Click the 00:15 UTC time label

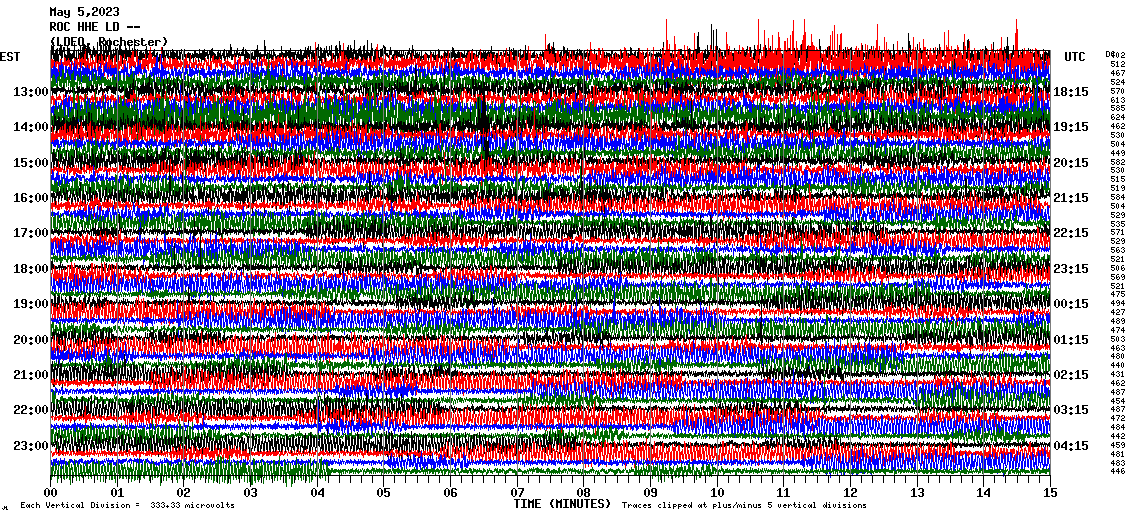pyautogui.click(x=1071, y=304)
